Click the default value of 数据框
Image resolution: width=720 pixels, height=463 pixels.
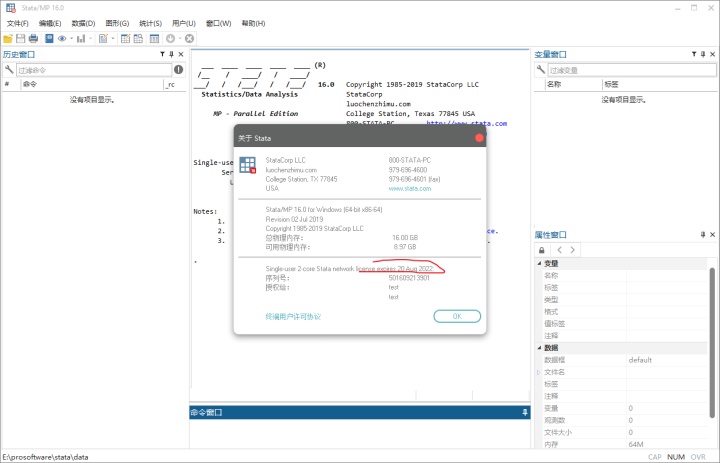[x=640, y=360]
